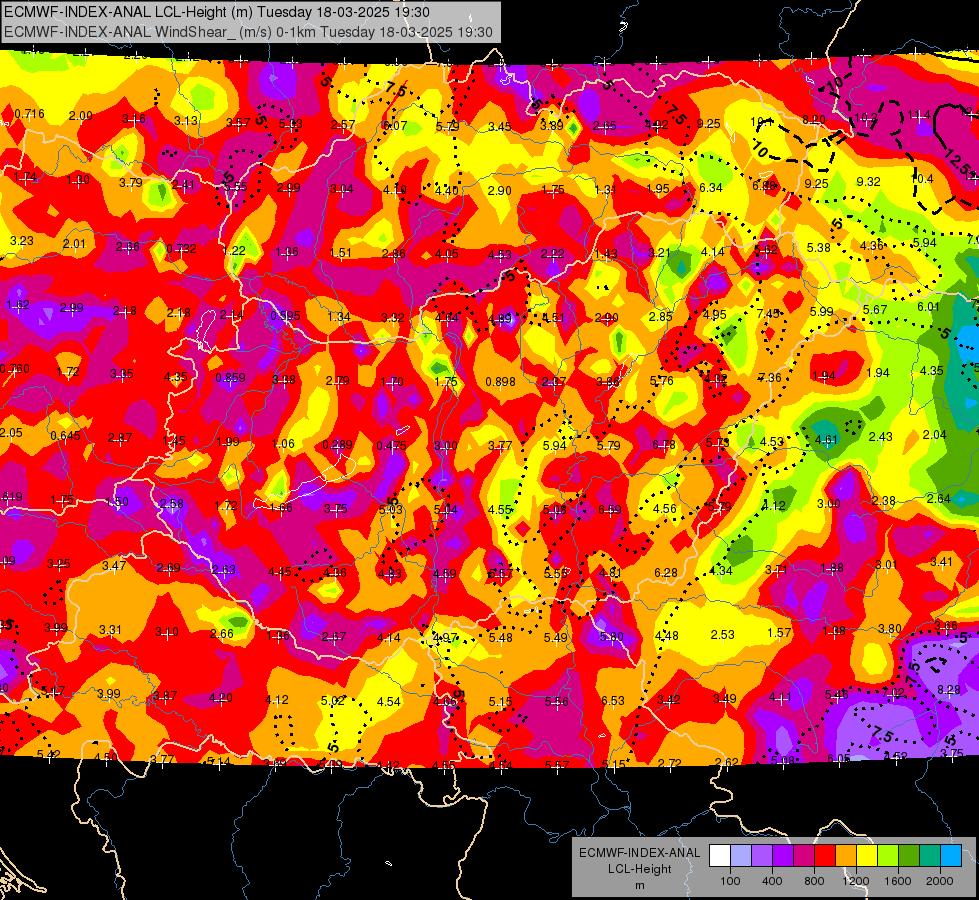Click the wind shear value 0.898
The width and height of the screenshot is (979, 900).
[x=501, y=382]
